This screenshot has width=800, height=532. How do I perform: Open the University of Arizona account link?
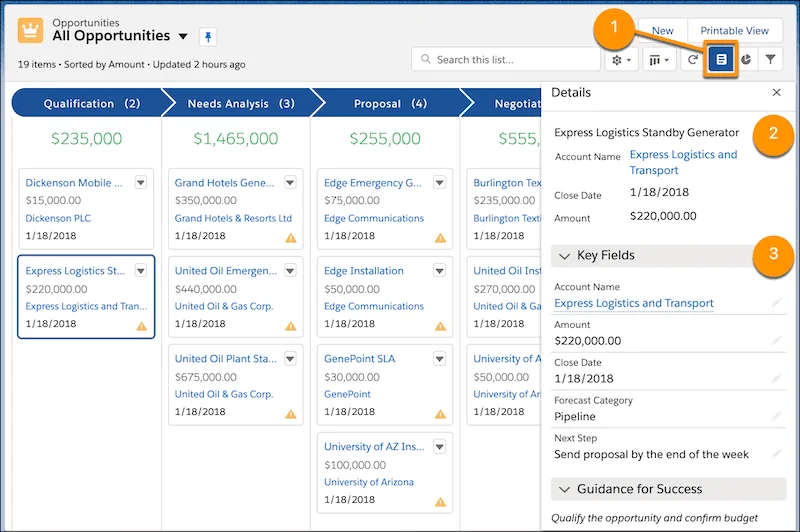click(368, 482)
